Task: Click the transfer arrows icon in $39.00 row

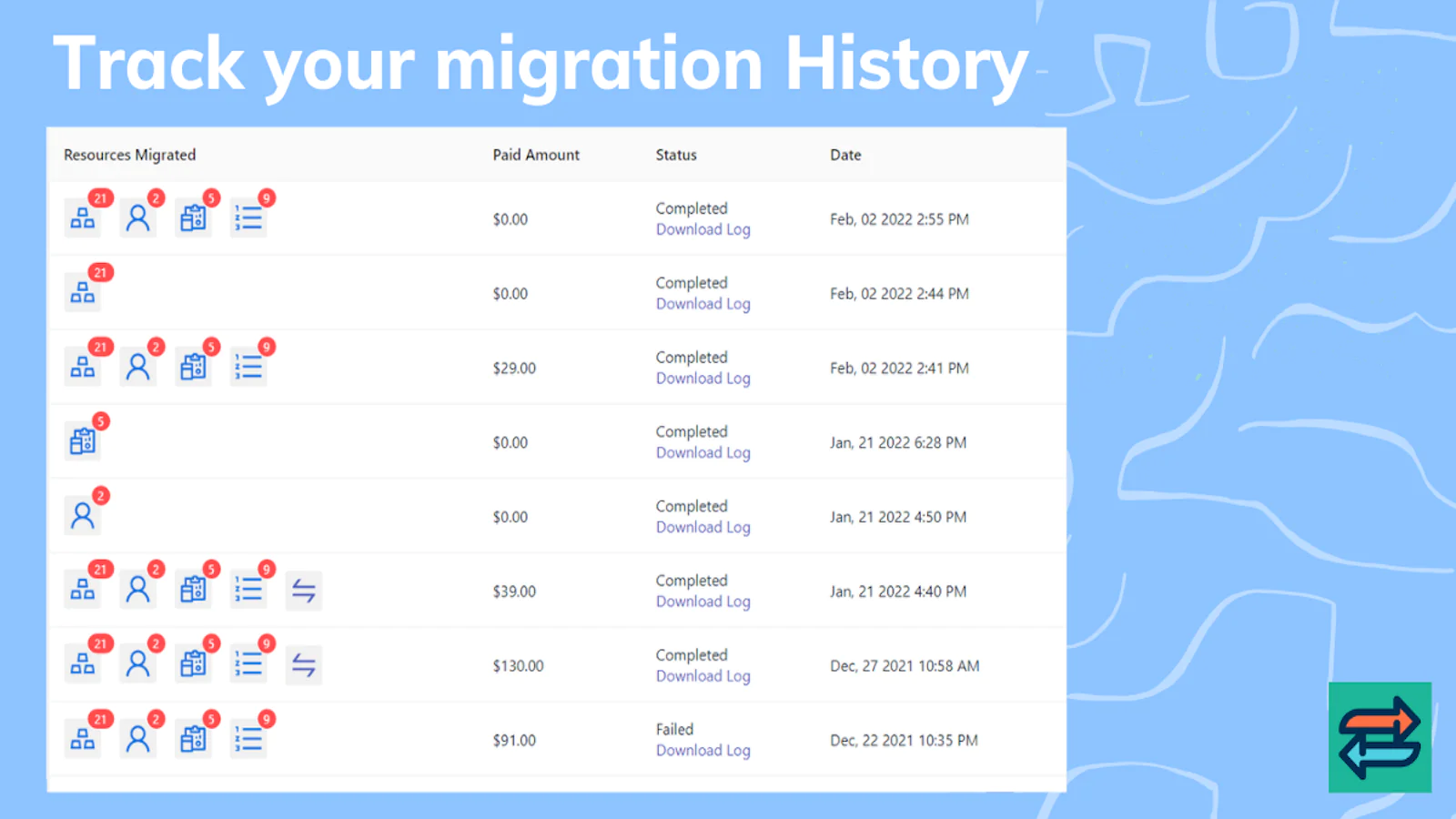Action: point(304,591)
